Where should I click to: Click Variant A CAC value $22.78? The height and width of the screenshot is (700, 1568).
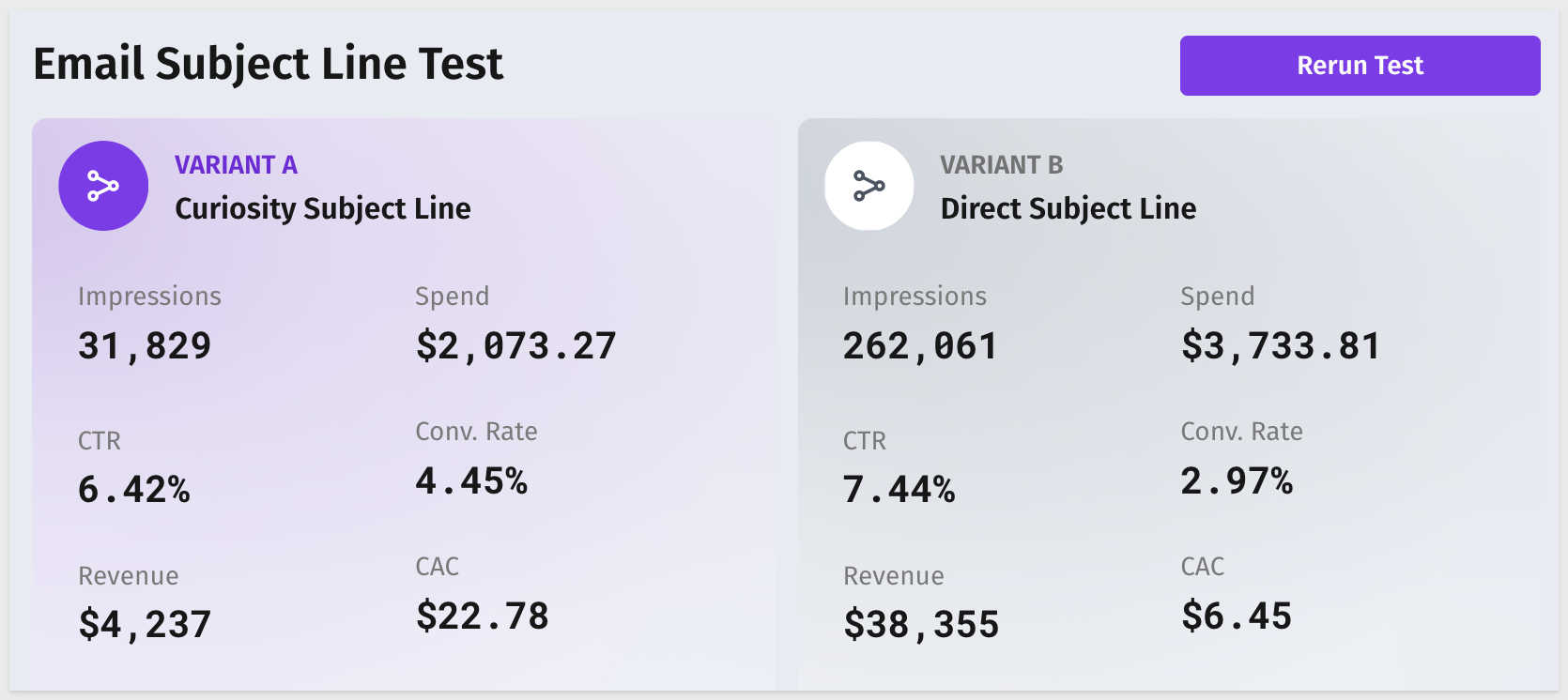(483, 616)
